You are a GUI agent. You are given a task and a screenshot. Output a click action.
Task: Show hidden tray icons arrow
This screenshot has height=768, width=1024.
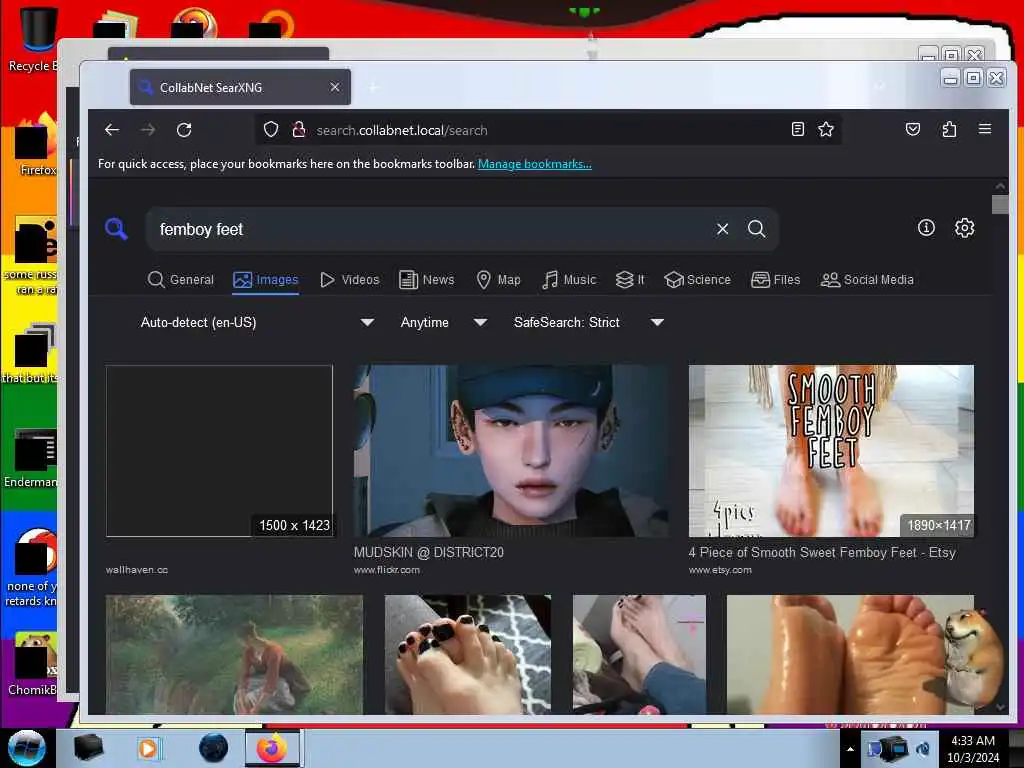[850, 749]
